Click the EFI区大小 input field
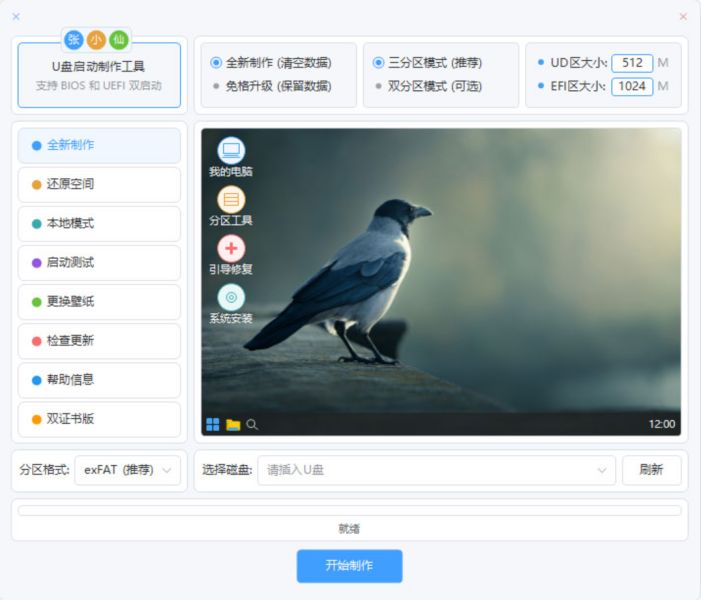 632,86
